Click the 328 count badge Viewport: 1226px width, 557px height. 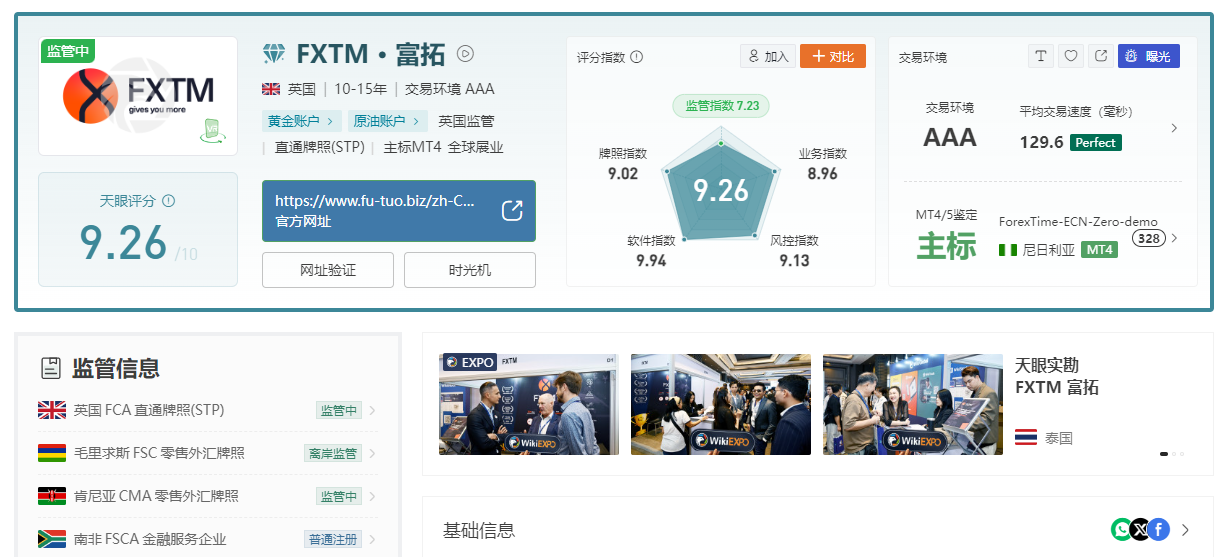1148,238
